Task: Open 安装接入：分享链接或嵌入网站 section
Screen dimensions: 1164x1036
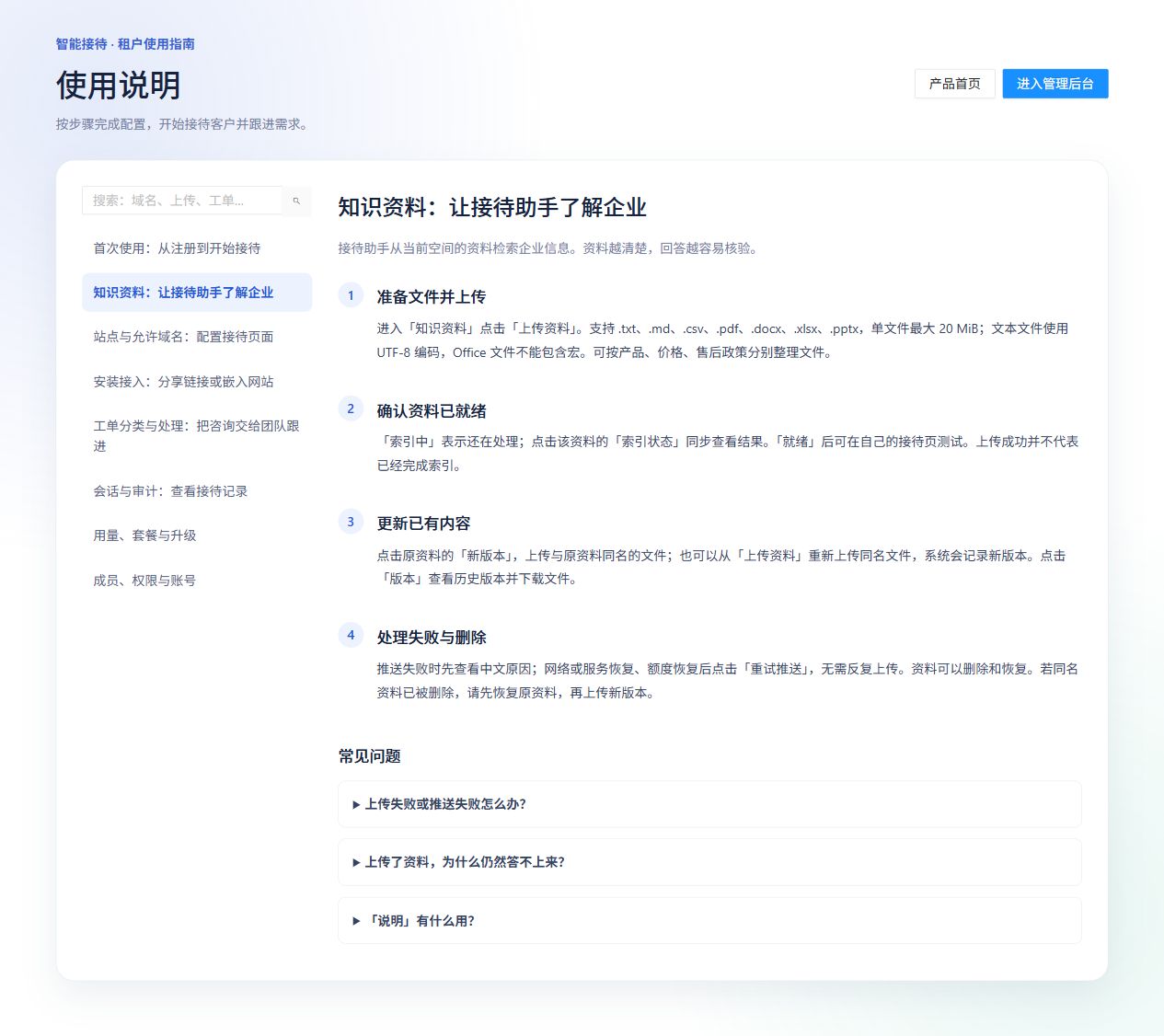Action: (x=197, y=382)
